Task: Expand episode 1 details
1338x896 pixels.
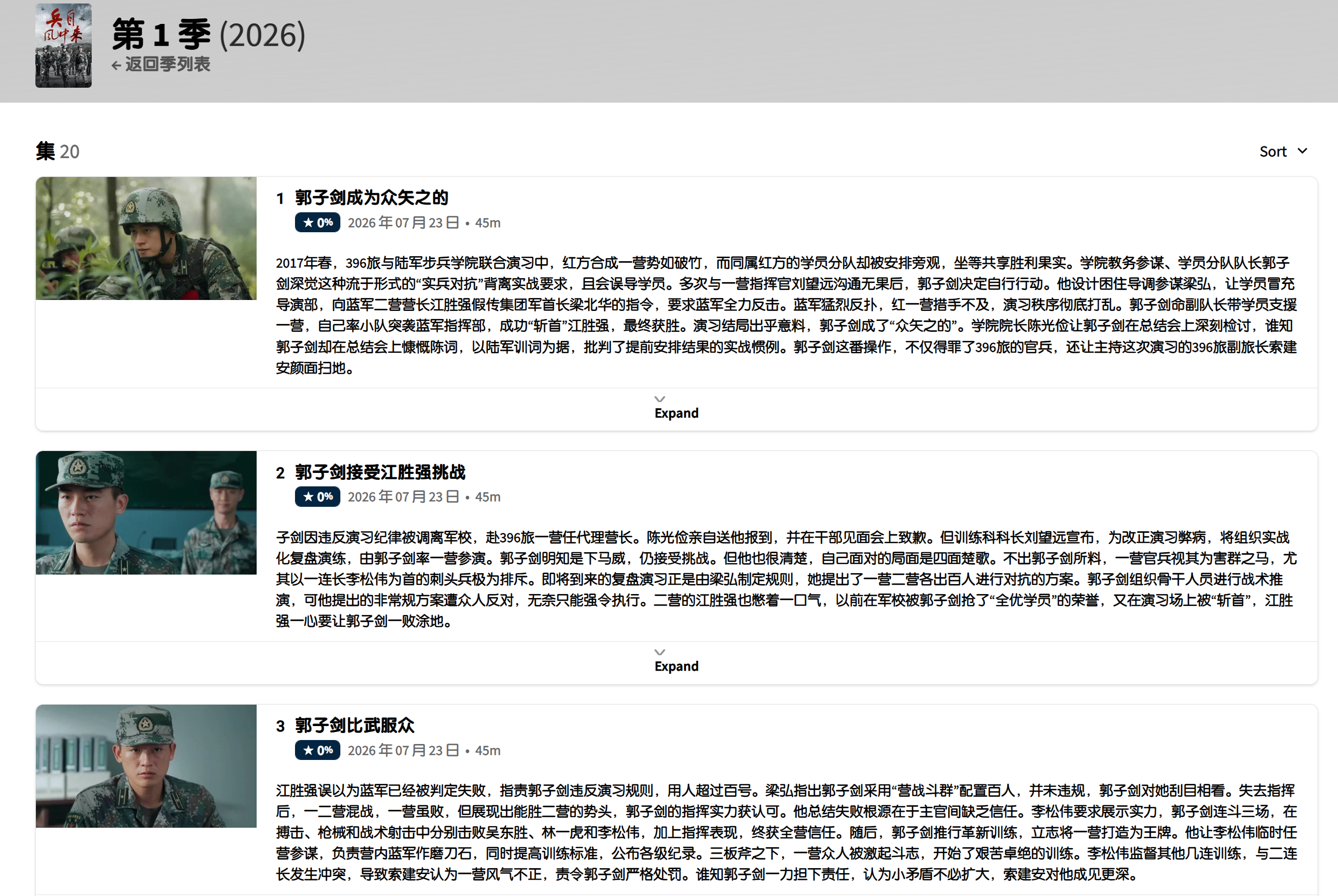Action: 676,408
